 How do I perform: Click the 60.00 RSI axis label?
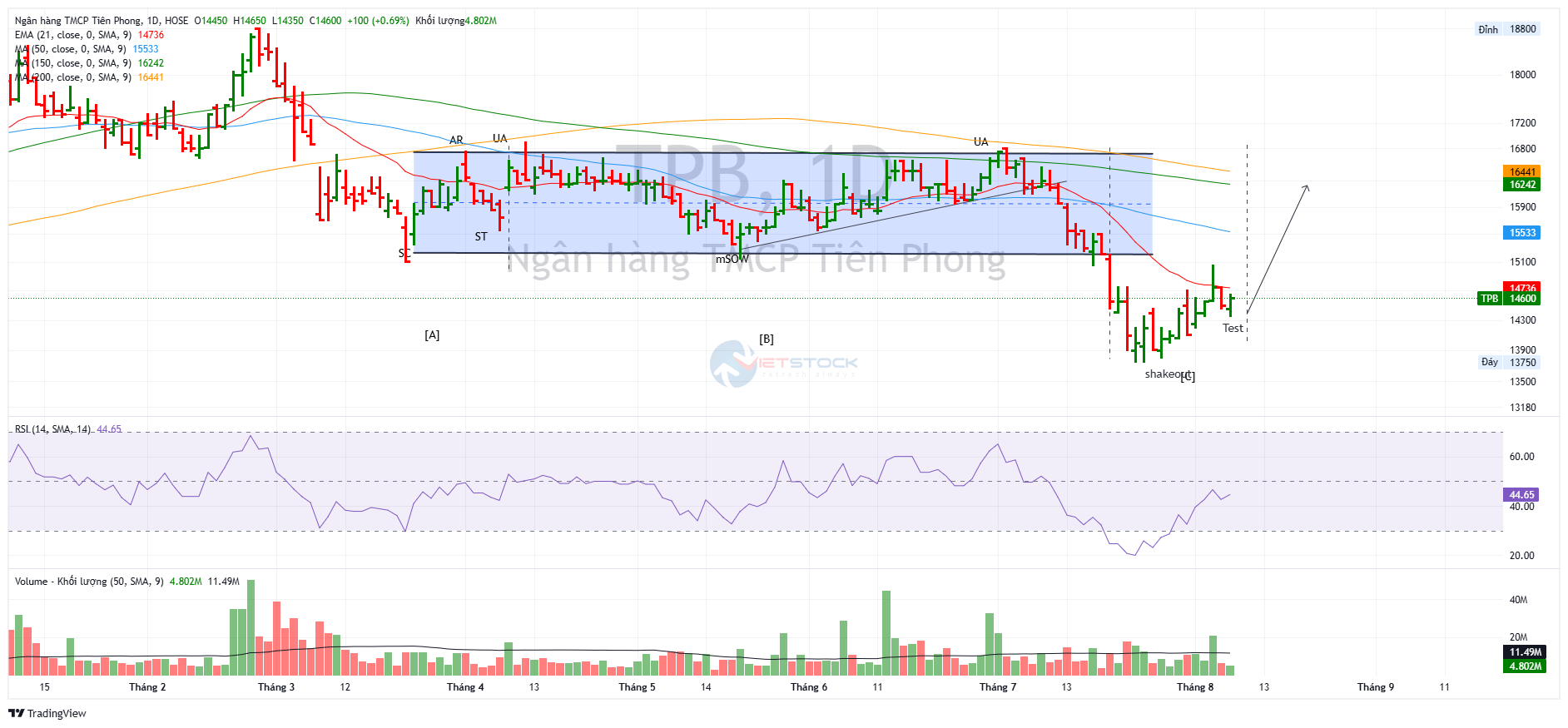[1522, 457]
